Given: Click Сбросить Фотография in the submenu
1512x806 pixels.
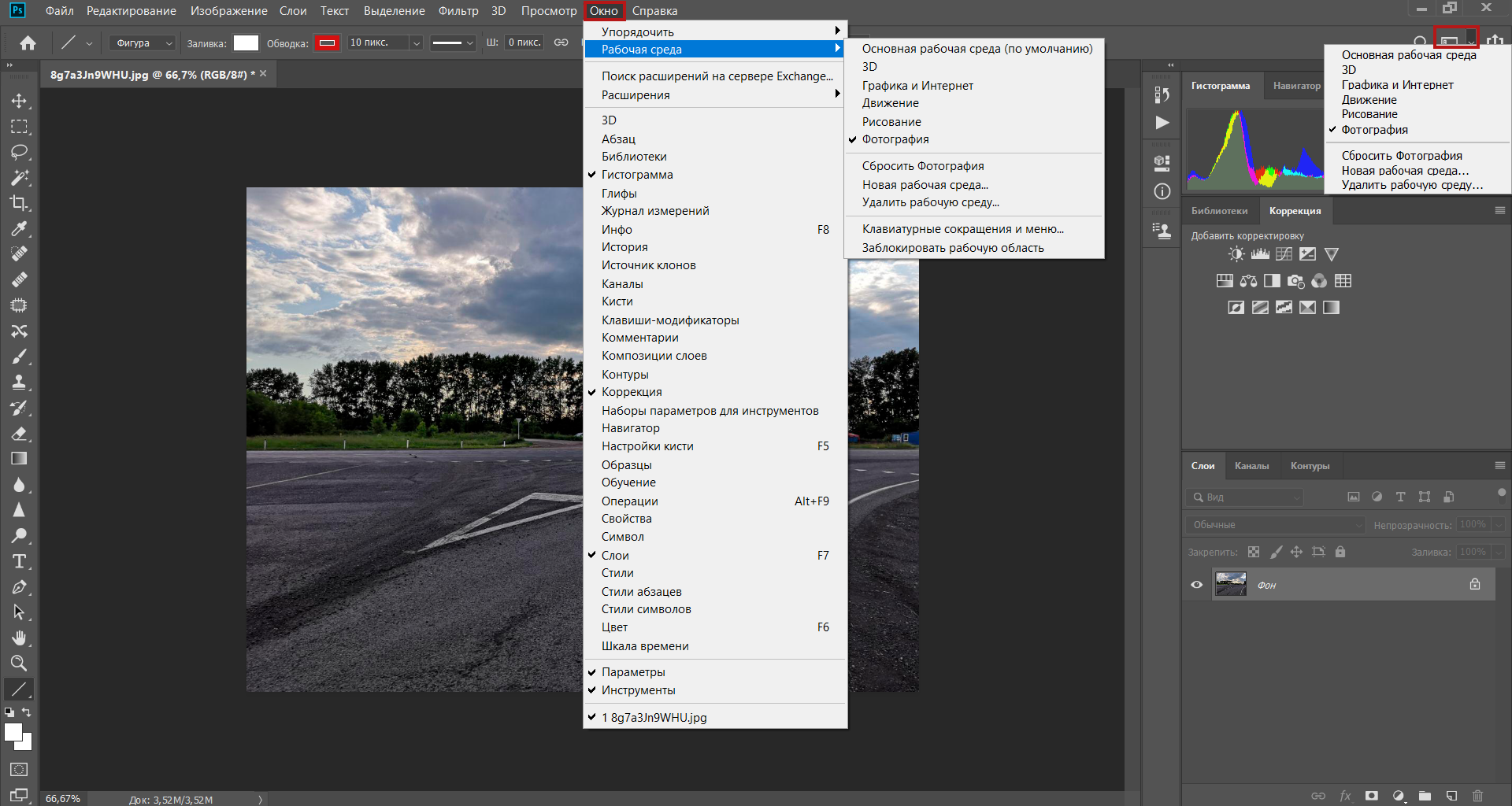Looking at the screenshot, I should click(922, 166).
